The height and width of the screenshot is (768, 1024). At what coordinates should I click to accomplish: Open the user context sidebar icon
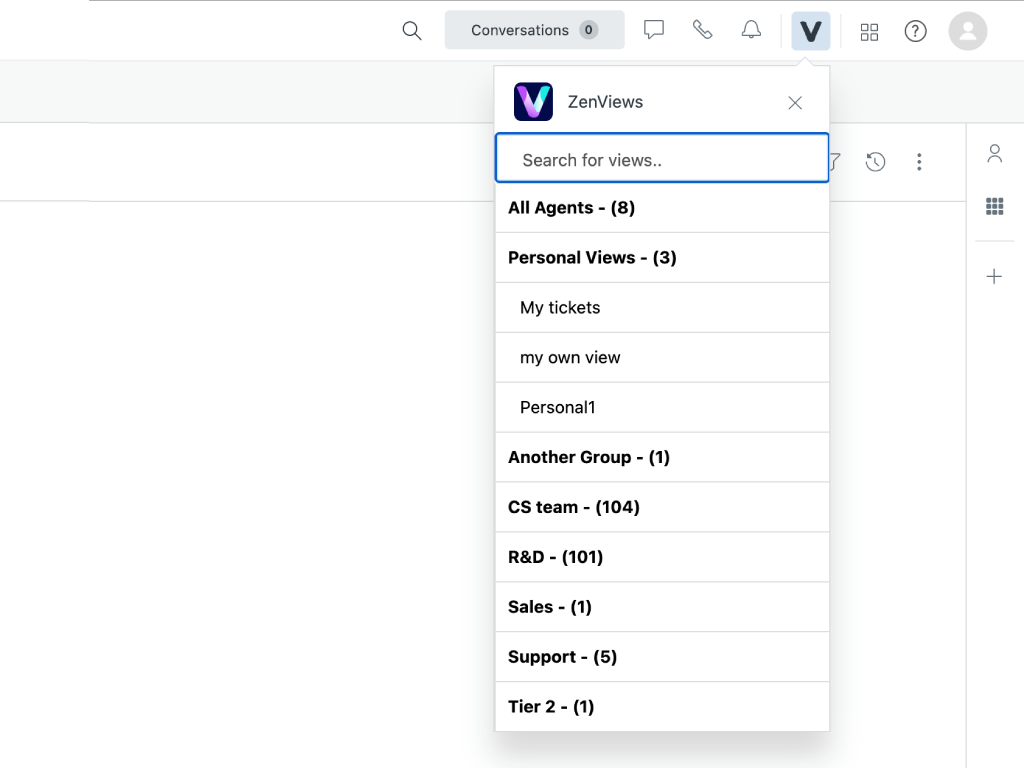[x=994, y=154]
